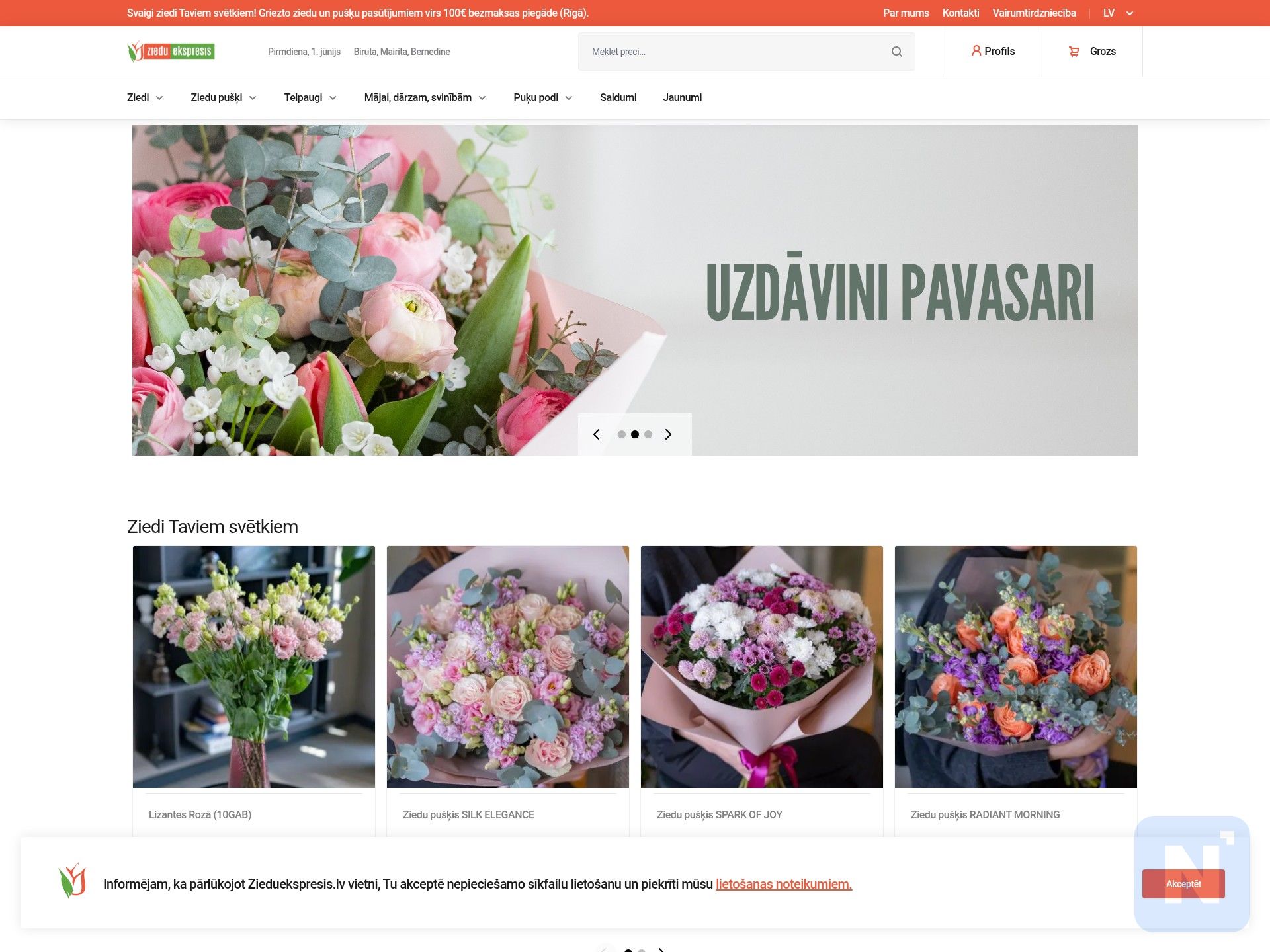The height and width of the screenshot is (952, 1270).
Task: Expand the Ziedu pušķi menu
Action: pyautogui.click(x=224, y=97)
